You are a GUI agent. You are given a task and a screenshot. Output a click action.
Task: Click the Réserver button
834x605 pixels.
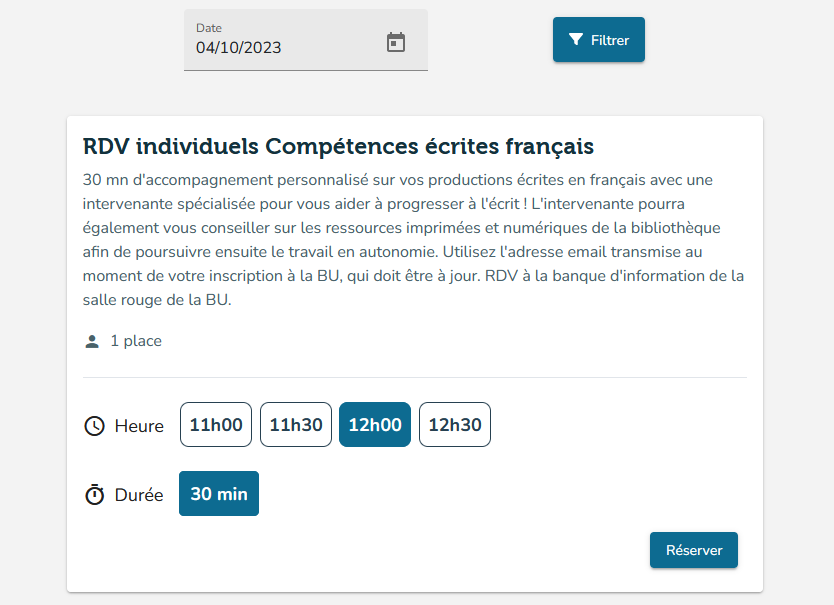point(694,550)
